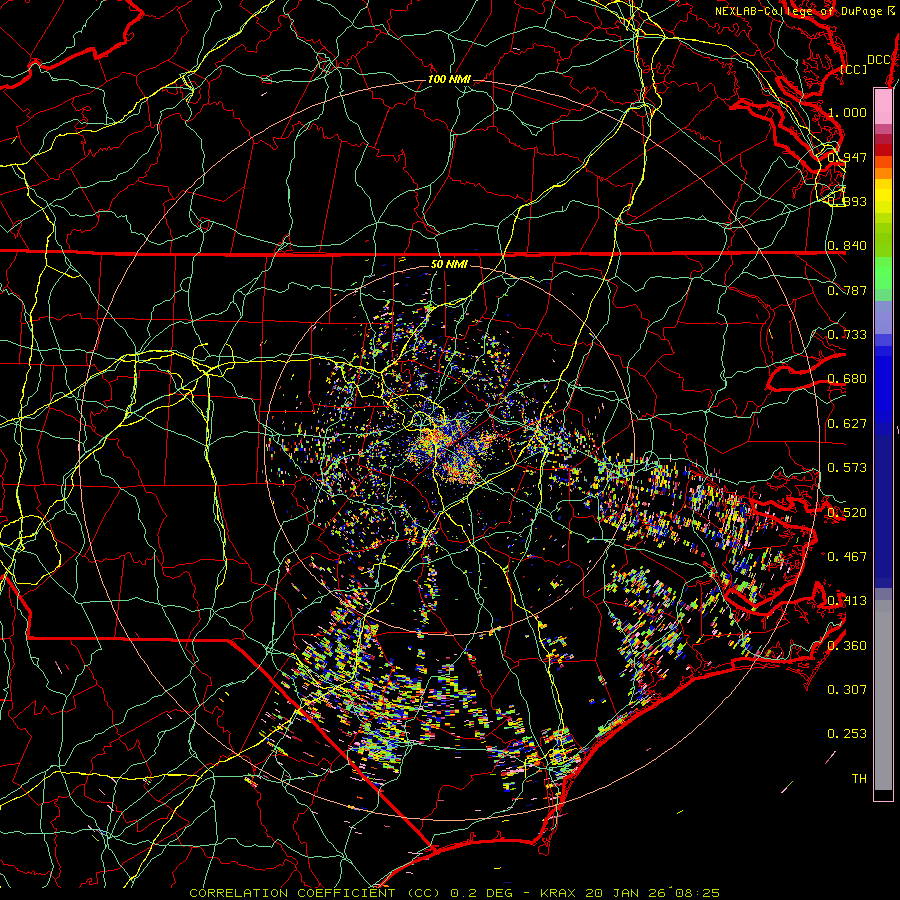Image resolution: width=900 pixels, height=900 pixels.
Task: Click the 100 NMI range ring label
Action: 449,79
